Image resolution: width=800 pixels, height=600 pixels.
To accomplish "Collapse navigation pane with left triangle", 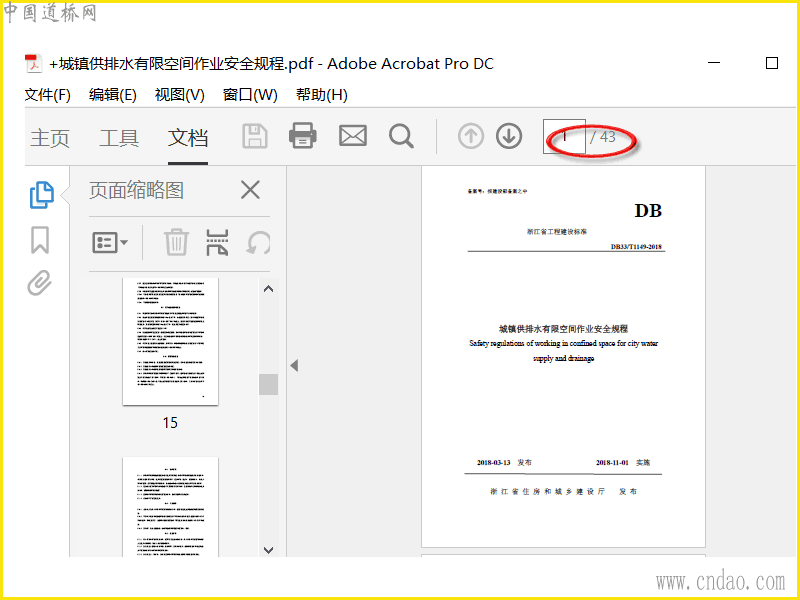I will point(294,365).
